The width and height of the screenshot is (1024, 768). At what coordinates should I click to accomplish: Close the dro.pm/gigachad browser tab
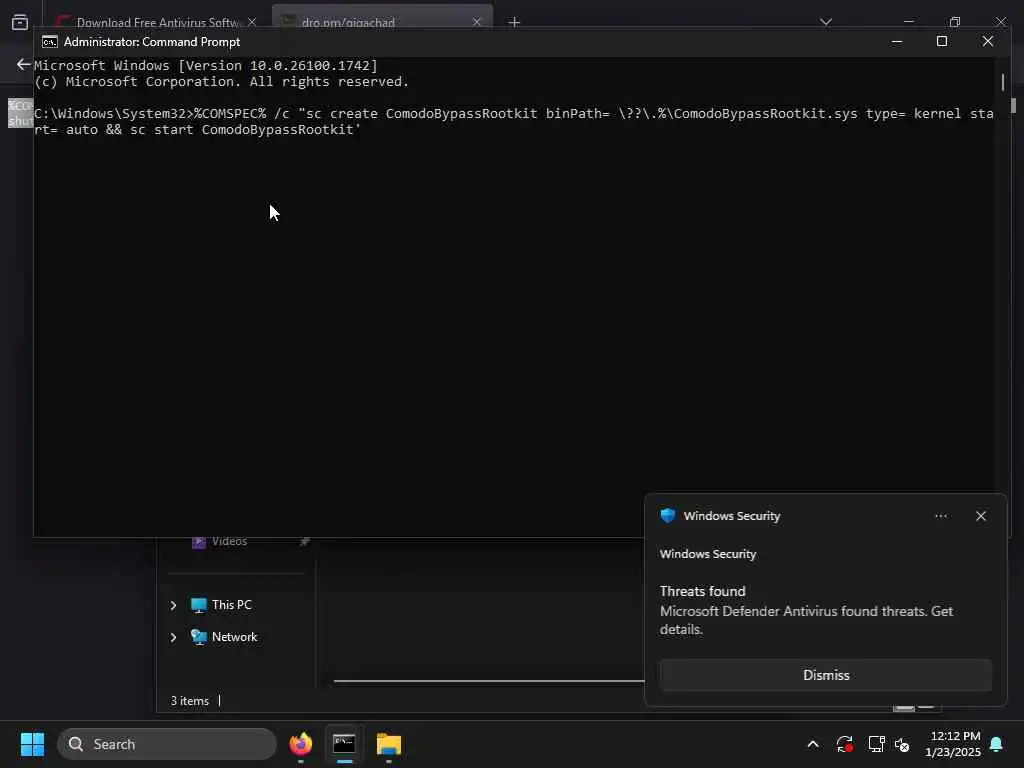click(477, 22)
